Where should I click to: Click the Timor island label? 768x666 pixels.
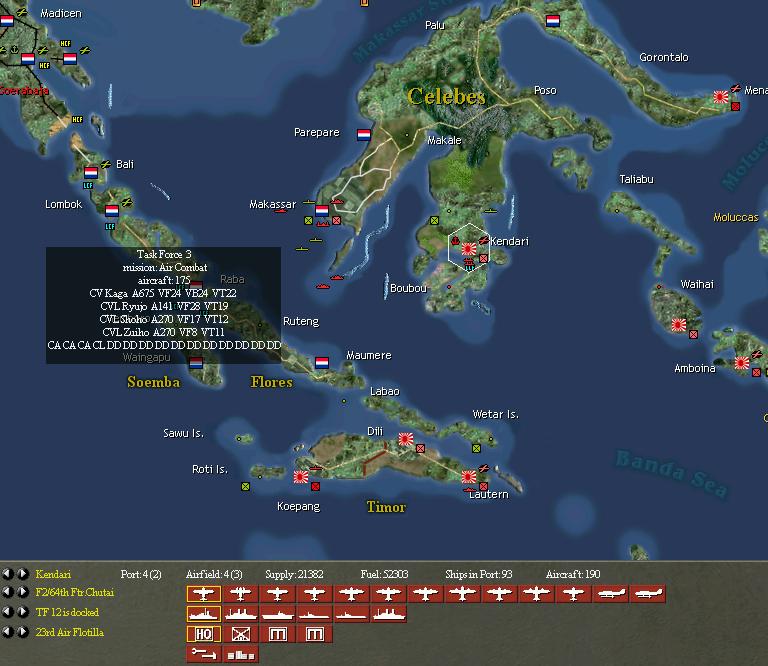(386, 507)
